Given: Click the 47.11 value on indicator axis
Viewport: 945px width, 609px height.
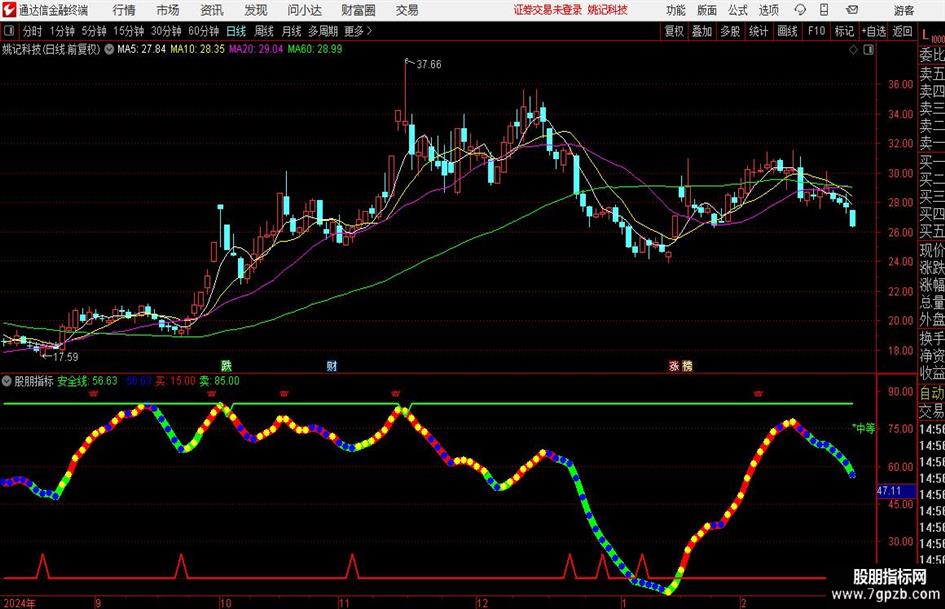Looking at the screenshot, I should tap(890, 491).
